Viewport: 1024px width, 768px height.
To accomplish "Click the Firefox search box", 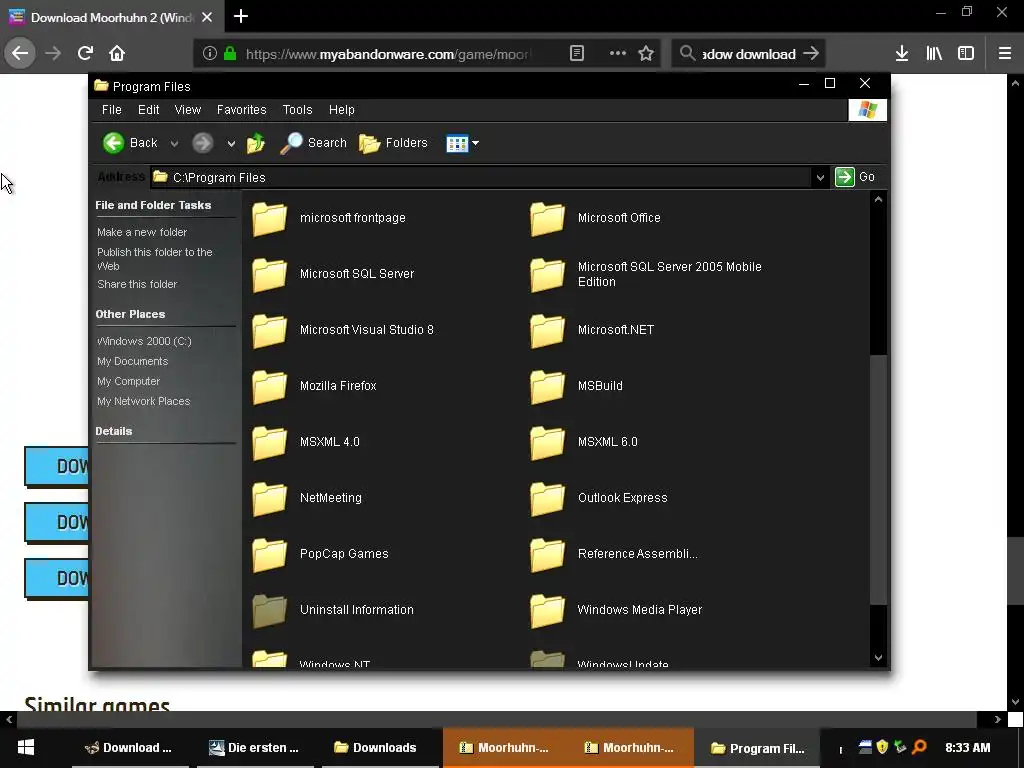I will click(x=748, y=54).
